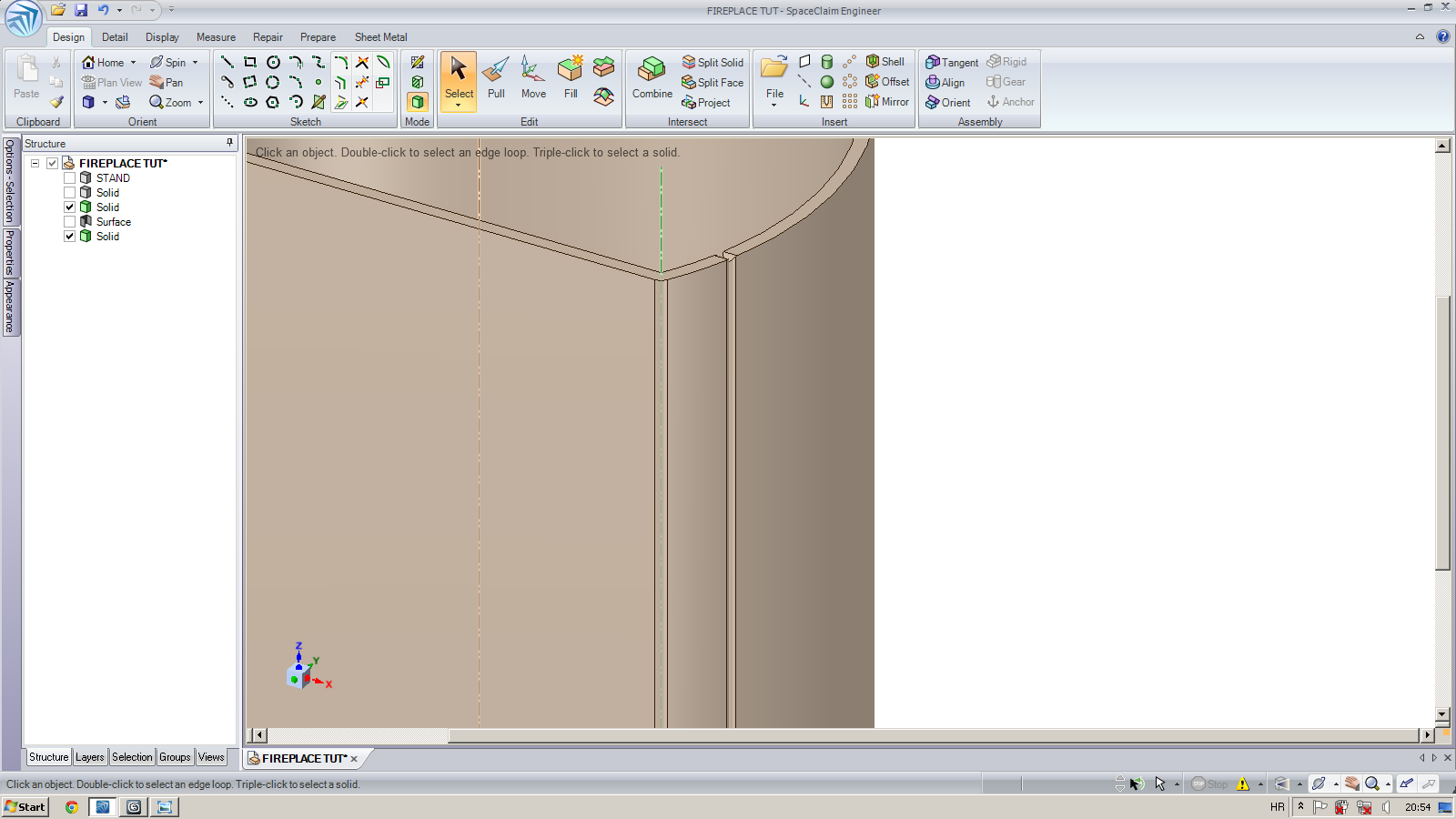Image resolution: width=1456 pixels, height=819 pixels.
Task: Click the Insert plane icon
Action: coord(804,62)
